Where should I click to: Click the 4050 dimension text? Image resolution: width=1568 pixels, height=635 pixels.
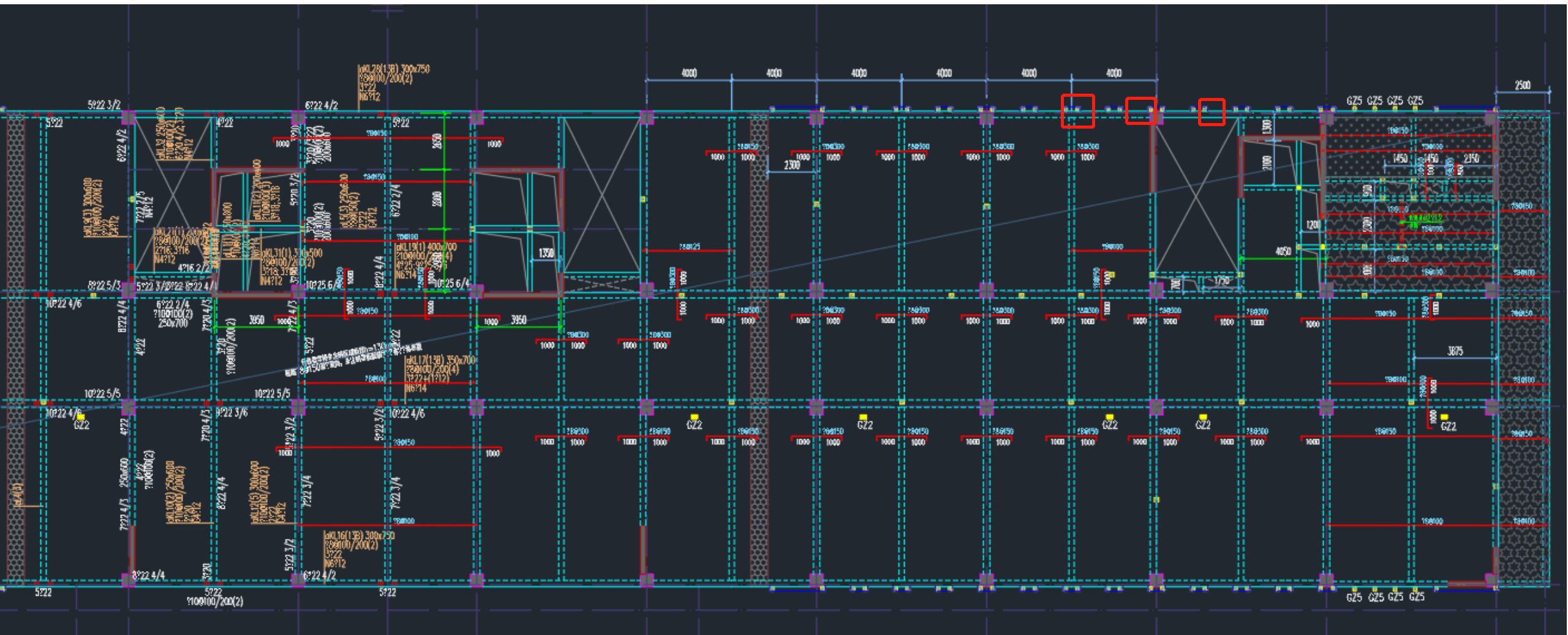tap(1283, 251)
